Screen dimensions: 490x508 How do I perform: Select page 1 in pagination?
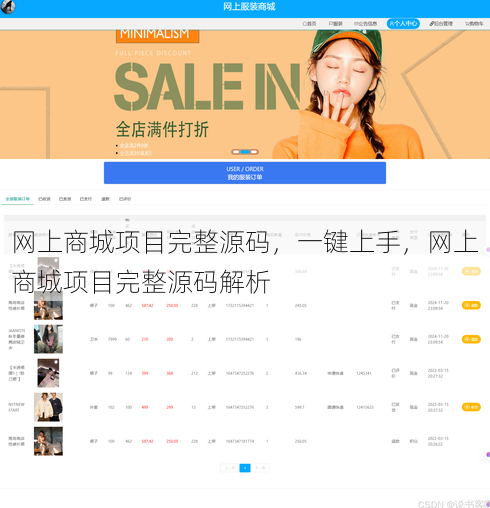[x=245, y=468]
